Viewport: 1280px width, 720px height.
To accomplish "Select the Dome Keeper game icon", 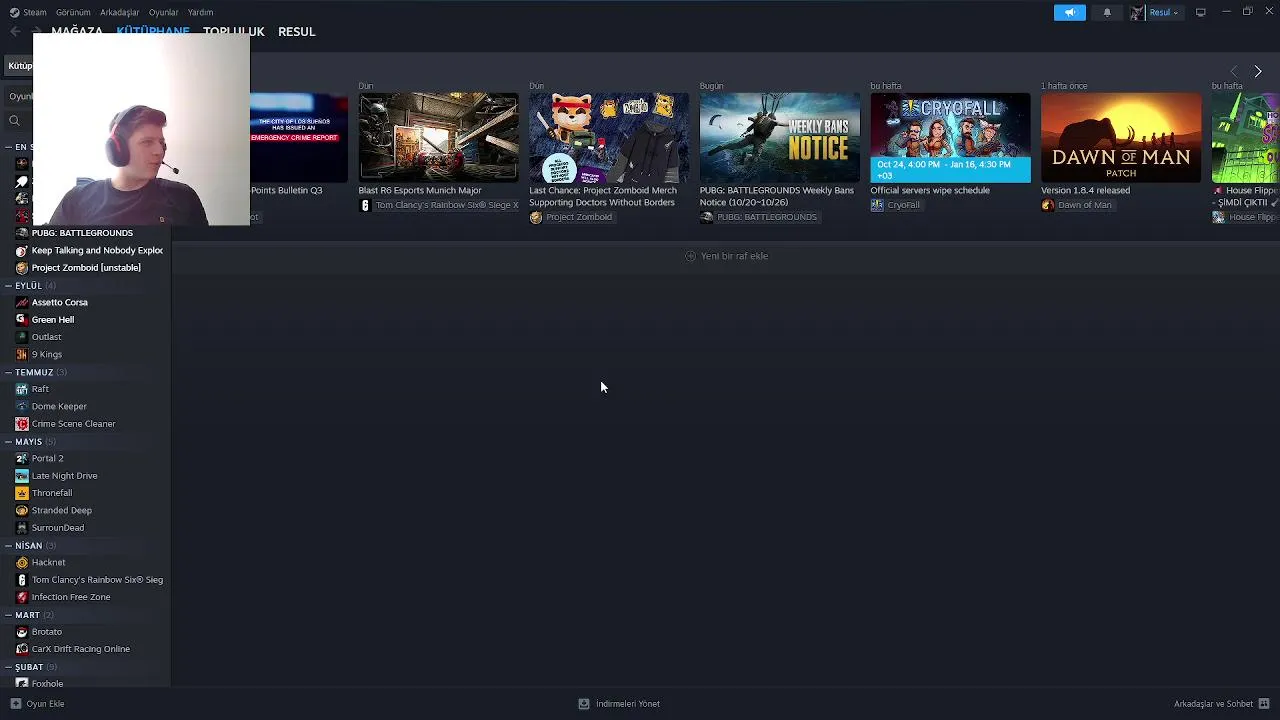I will point(22,406).
